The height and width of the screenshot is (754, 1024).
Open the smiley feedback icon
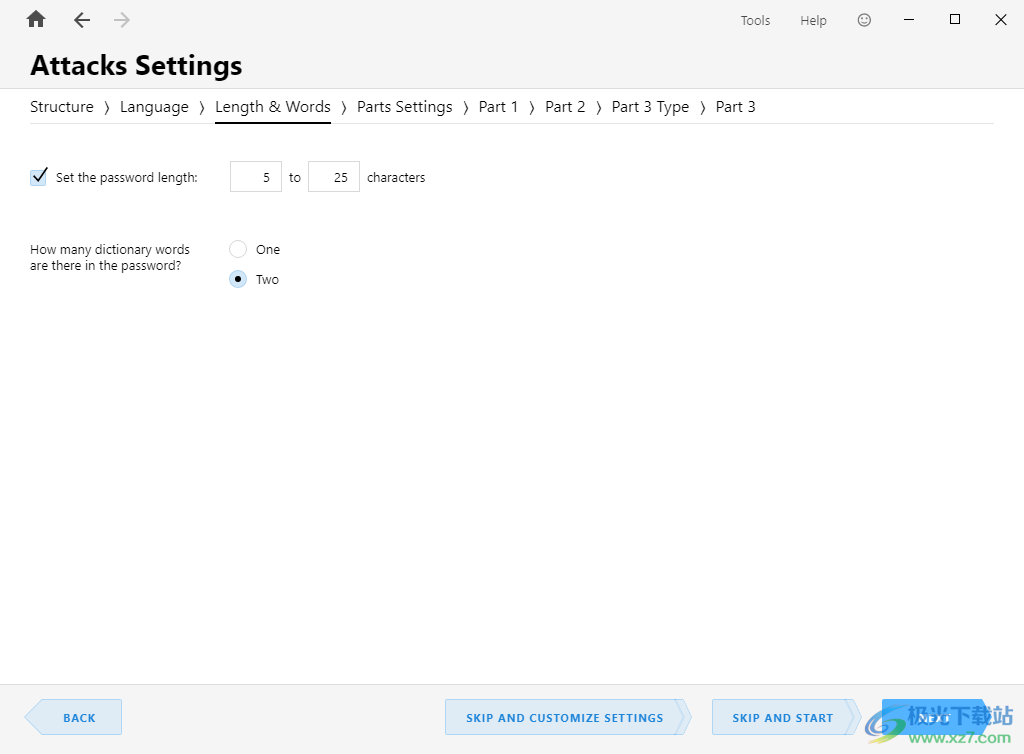[864, 20]
